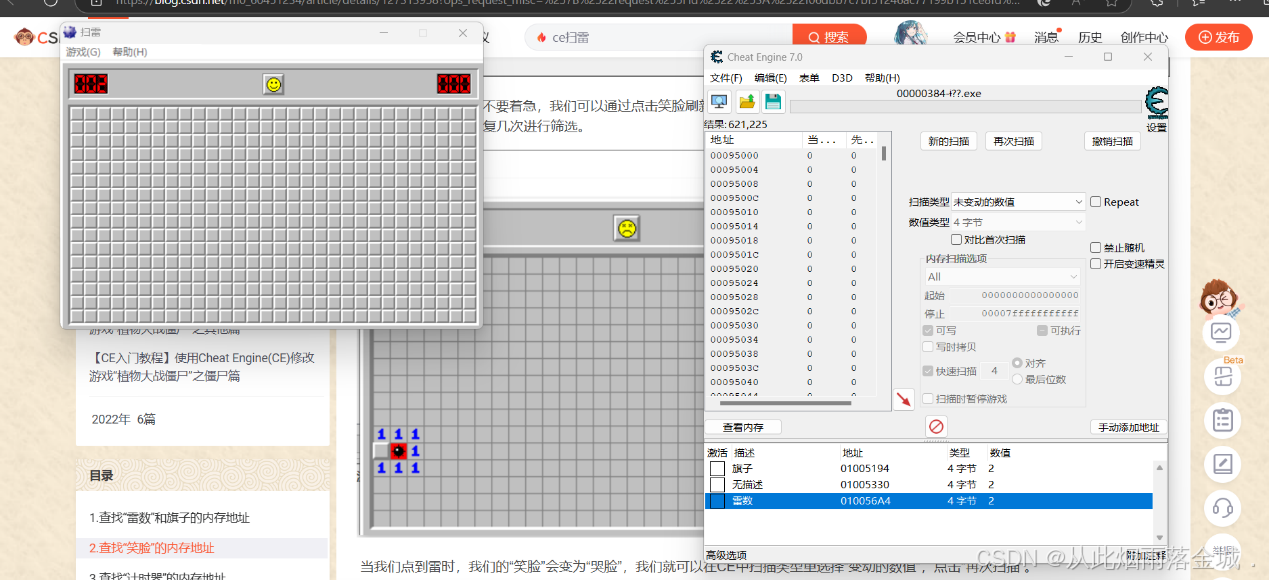Click the sad face in article image
Viewport: 1269px width, 580px height.
[x=626, y=228]
